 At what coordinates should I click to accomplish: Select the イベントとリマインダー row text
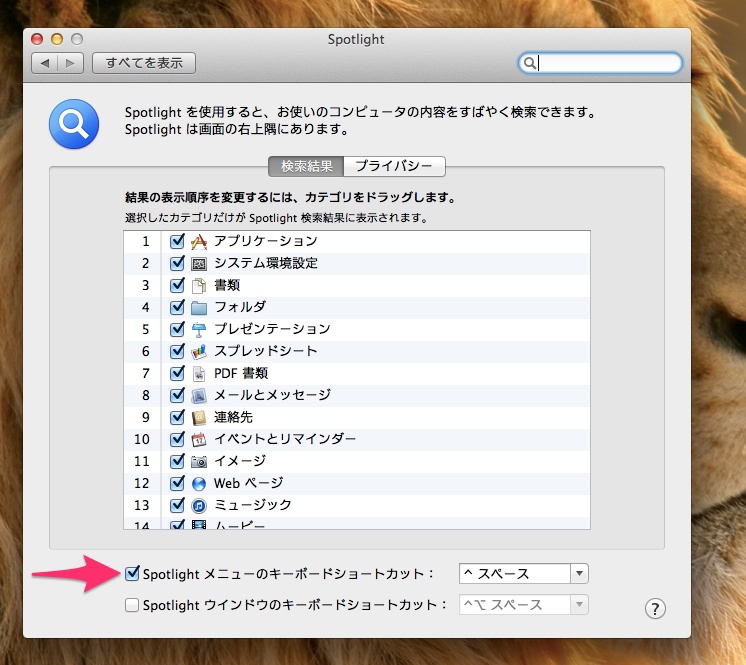coord(285,439)
